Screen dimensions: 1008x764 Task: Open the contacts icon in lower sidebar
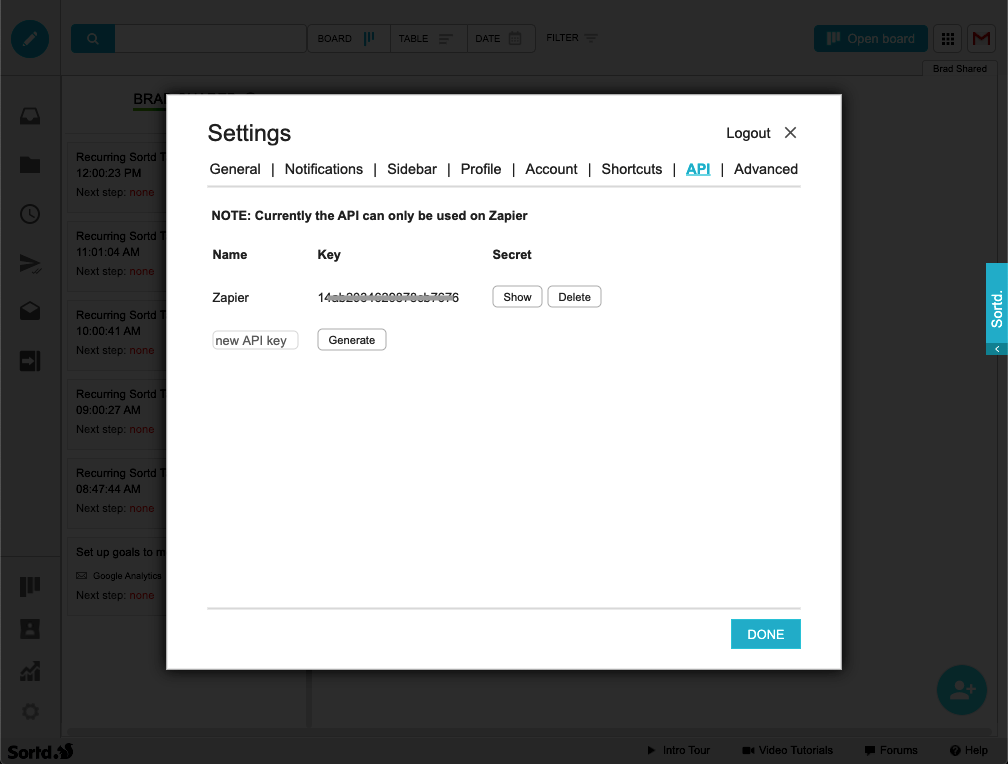pos(30,629)
